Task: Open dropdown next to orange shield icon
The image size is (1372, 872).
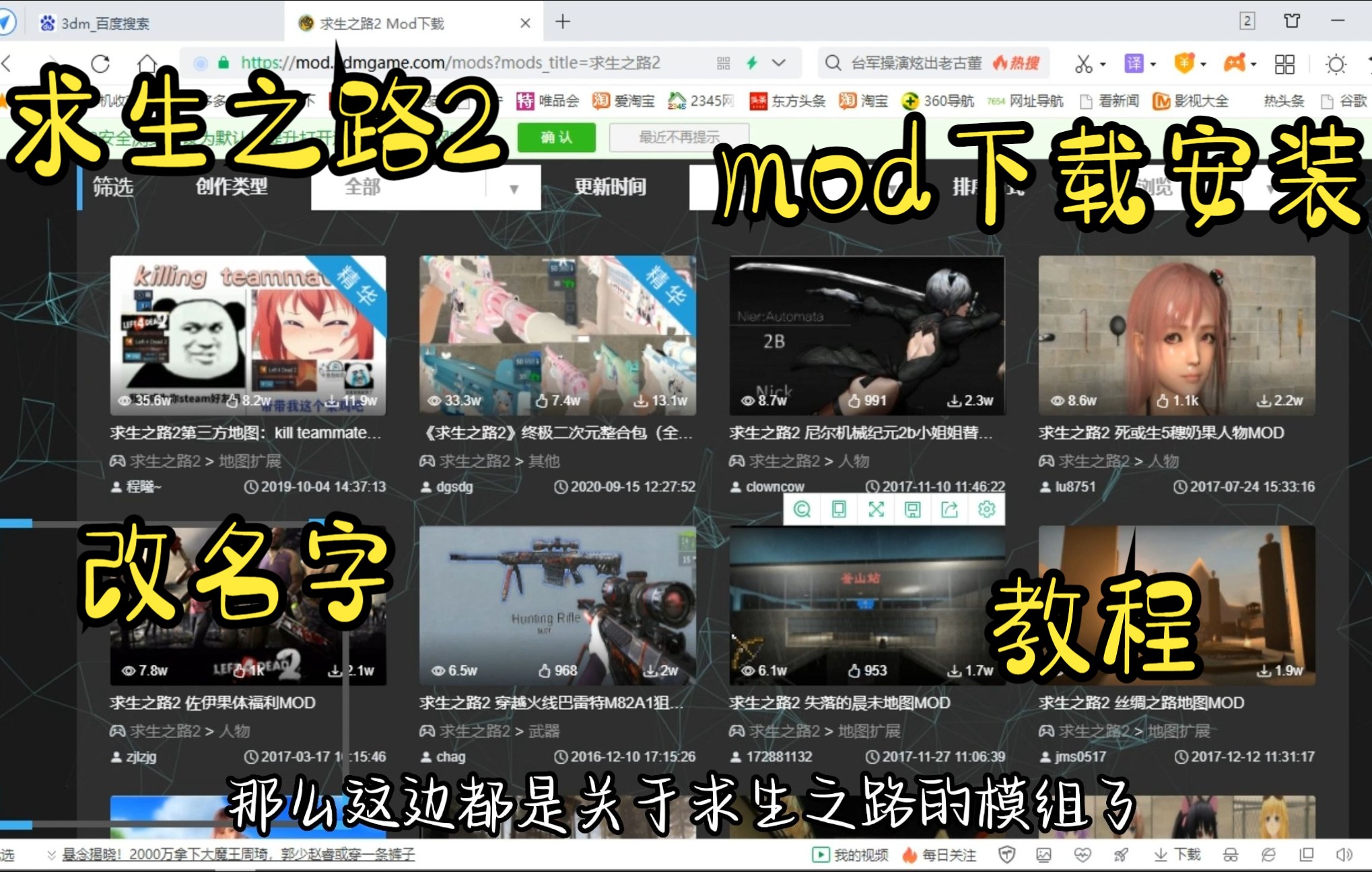Action: click(x=1203, y=65)
